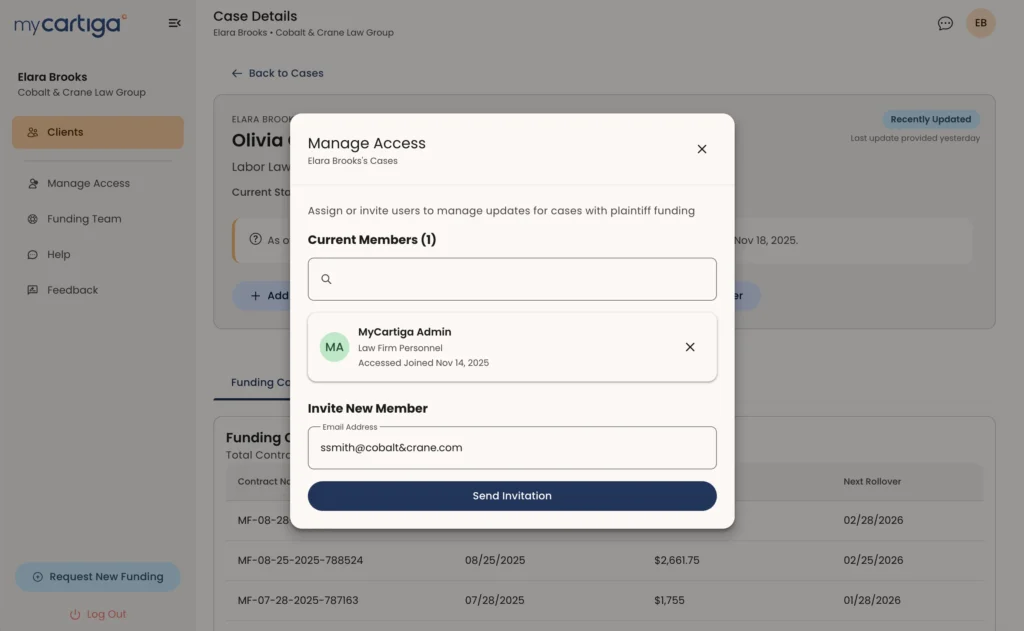Click the Clients people icon in sidebar
The image size is (1024, 631).
point(32,132)
